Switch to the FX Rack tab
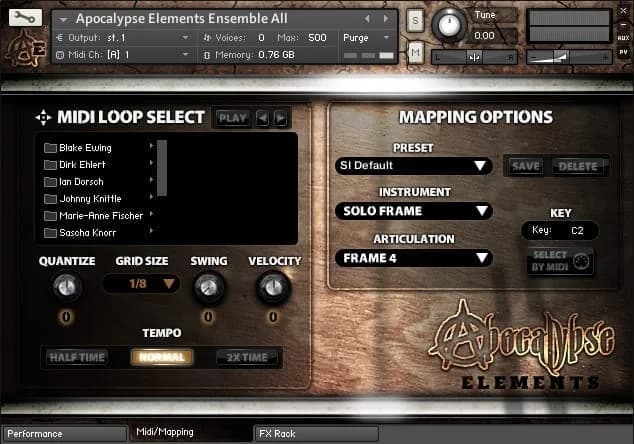The image size is (634, 444). [x=317, y=434]
